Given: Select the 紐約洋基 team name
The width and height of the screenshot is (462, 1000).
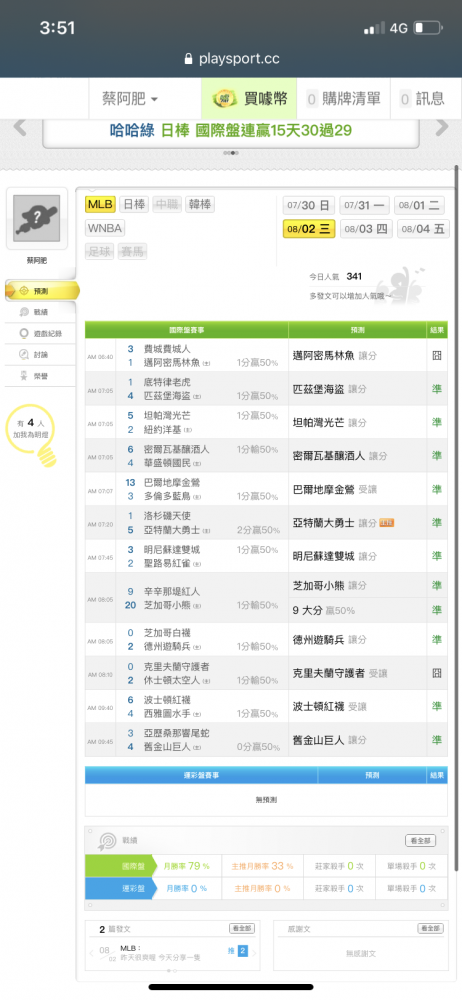Looking at the screenshot, I should click(x=163, y=429).
